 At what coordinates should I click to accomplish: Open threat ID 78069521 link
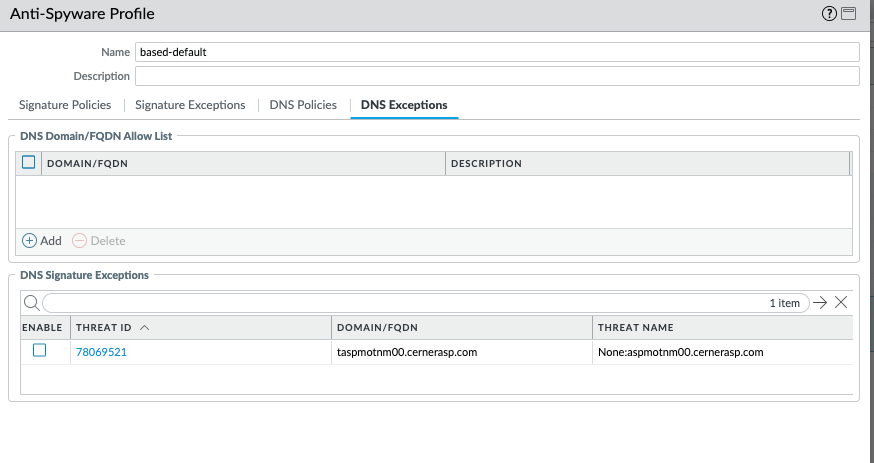[101, 352]
